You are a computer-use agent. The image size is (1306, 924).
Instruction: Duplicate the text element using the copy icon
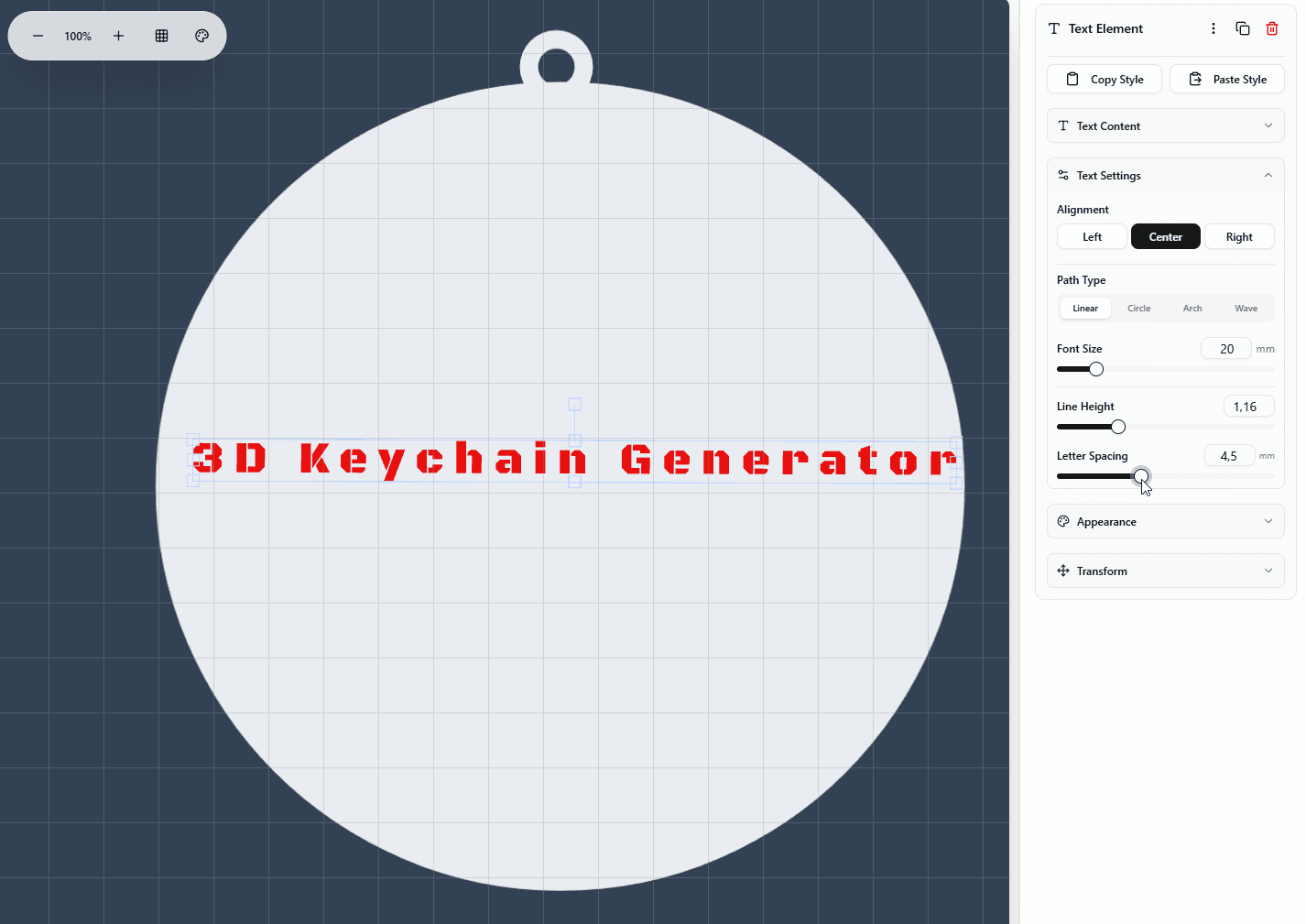[1243, 28]
